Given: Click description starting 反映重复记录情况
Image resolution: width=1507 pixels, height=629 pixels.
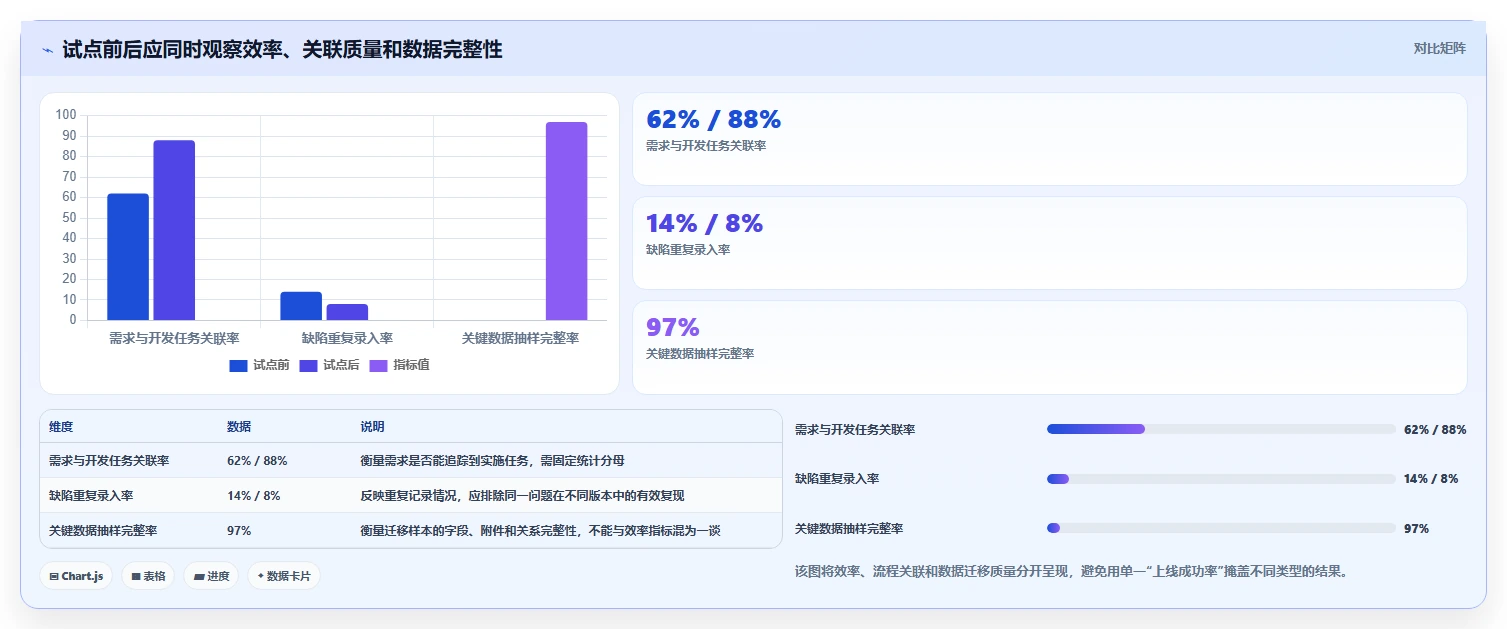Looking at the screenshot, I should (522, 496).
